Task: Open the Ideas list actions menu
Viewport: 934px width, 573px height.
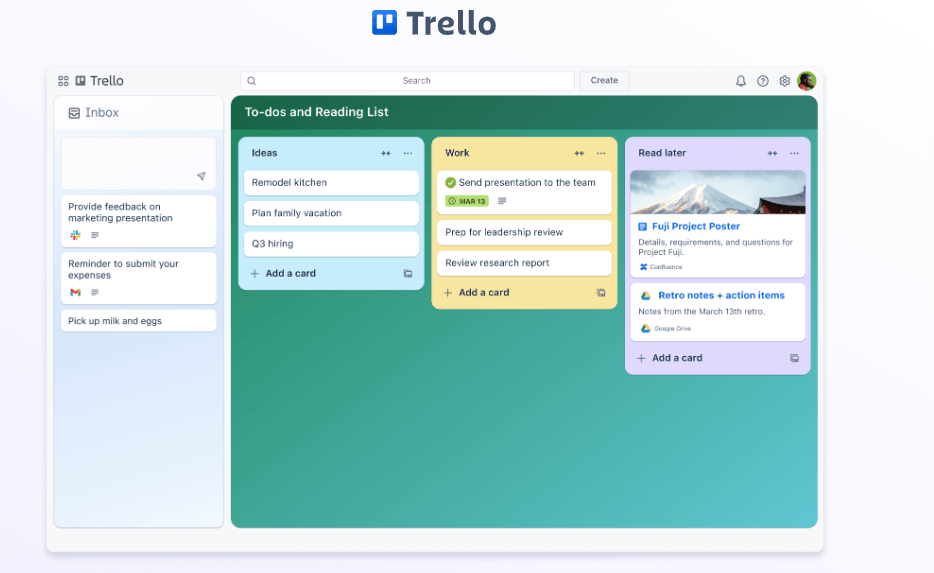Action: tap(408, 154)
